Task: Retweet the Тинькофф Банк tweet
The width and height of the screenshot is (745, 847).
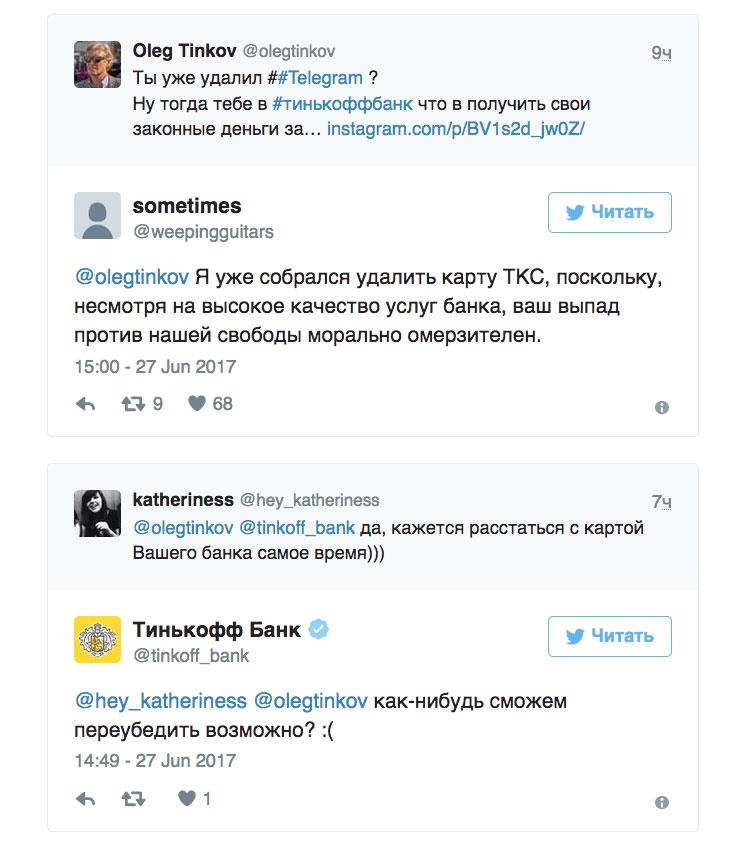Action: (132, 798)
